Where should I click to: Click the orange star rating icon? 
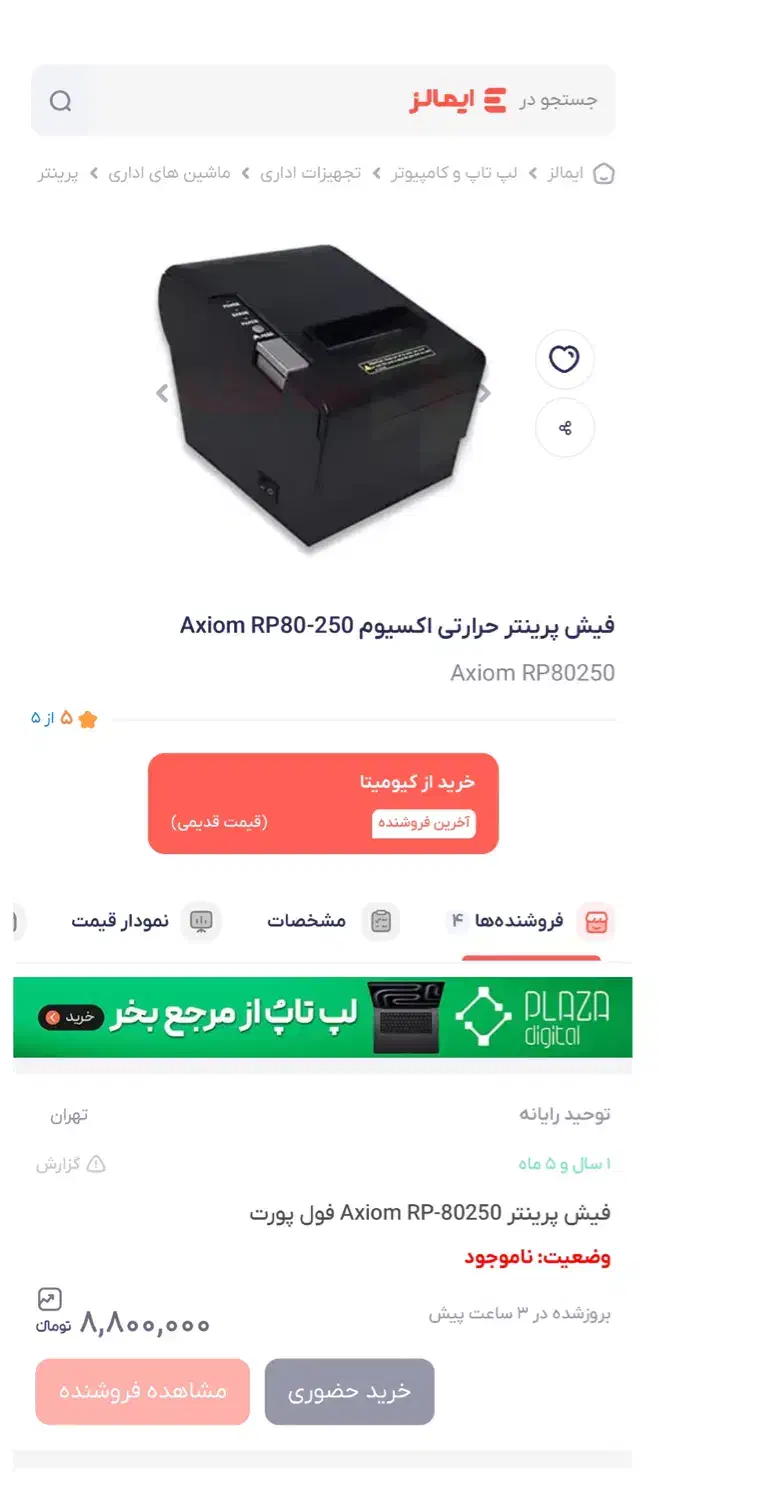[x=88, y=720]
